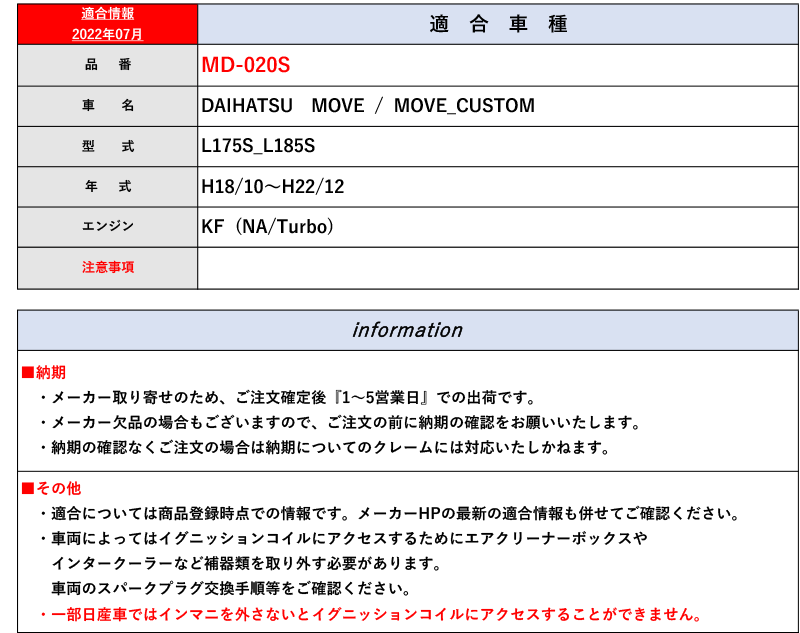Click the line mentioning 1～5営業日 shipping
This screenshot has width=800, height=633.
tap(288, 397)
